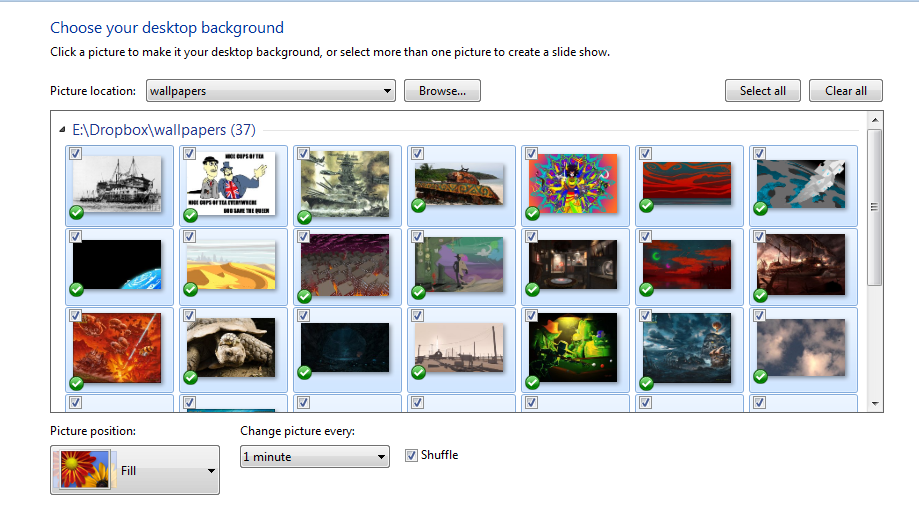Uncheck the blue camouflage wallpaper checkbox
The height and width of the screenshot is (517, 919).
759,153
